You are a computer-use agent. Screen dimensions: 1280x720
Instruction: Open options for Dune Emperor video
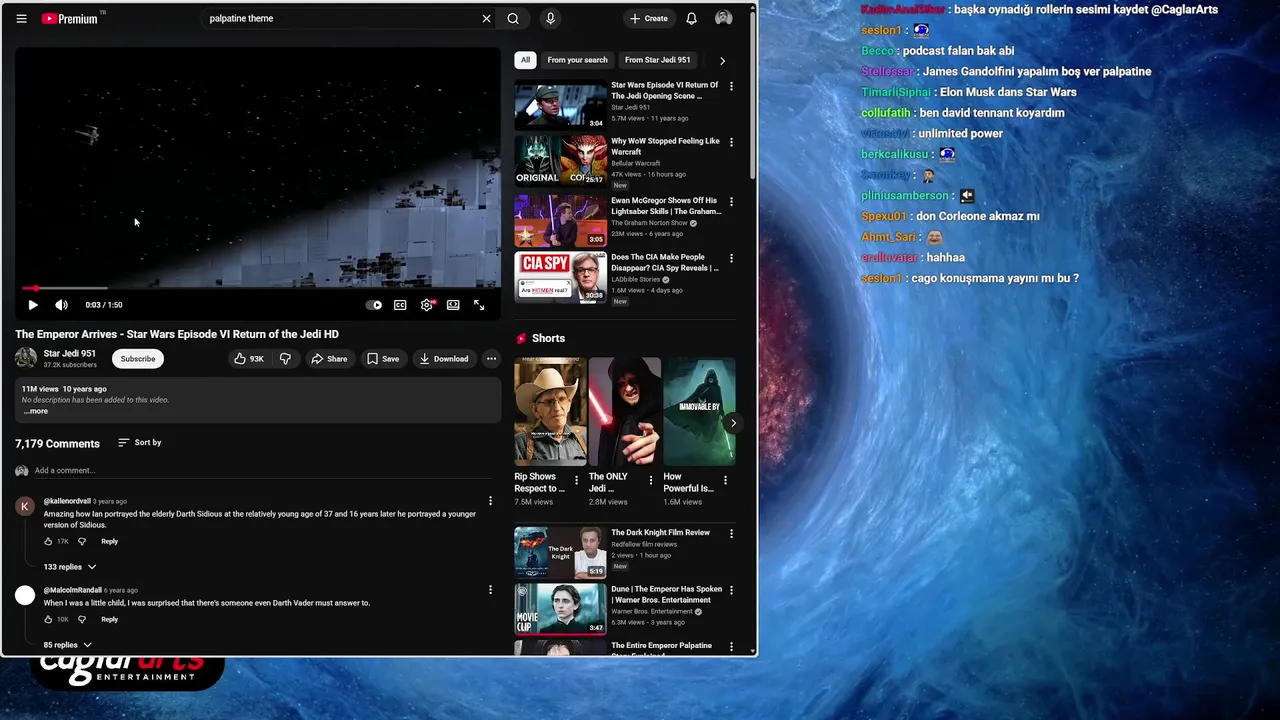point(731,591)
